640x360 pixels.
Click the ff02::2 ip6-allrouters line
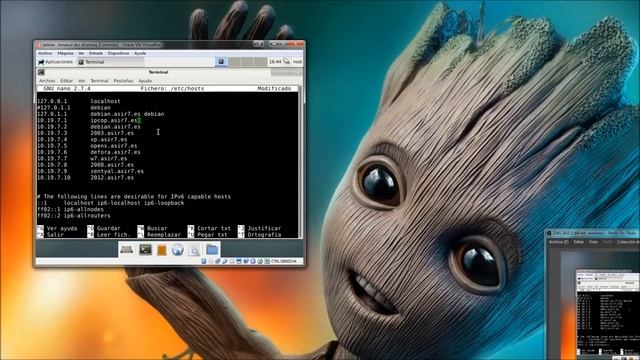pyautogui.click(x=73, y=216)
